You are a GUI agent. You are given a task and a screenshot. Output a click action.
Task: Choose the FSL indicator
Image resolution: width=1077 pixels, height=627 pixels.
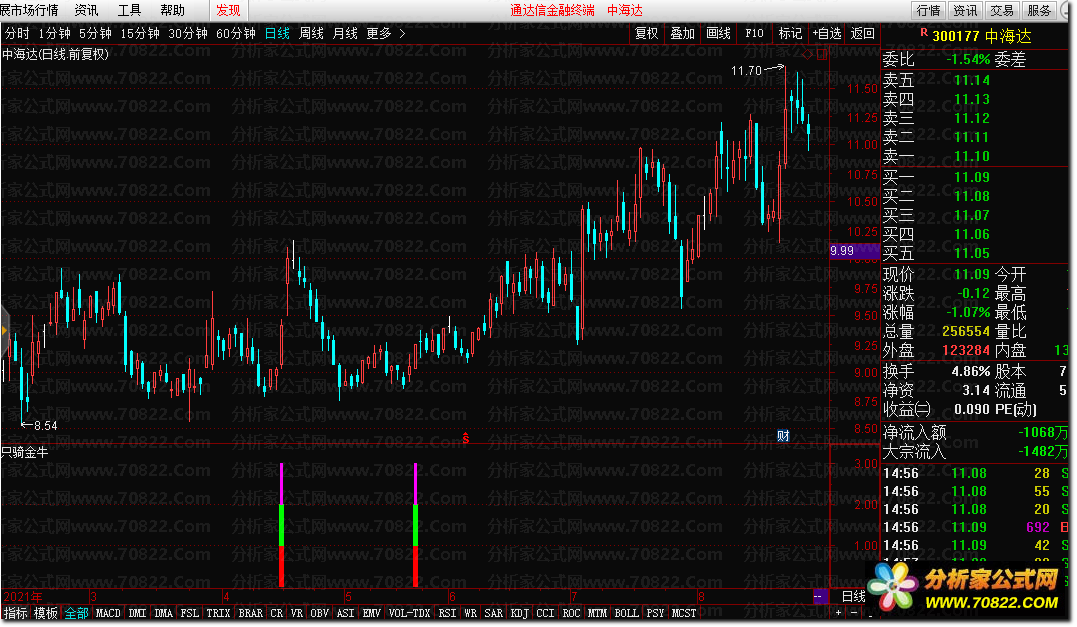190,613
